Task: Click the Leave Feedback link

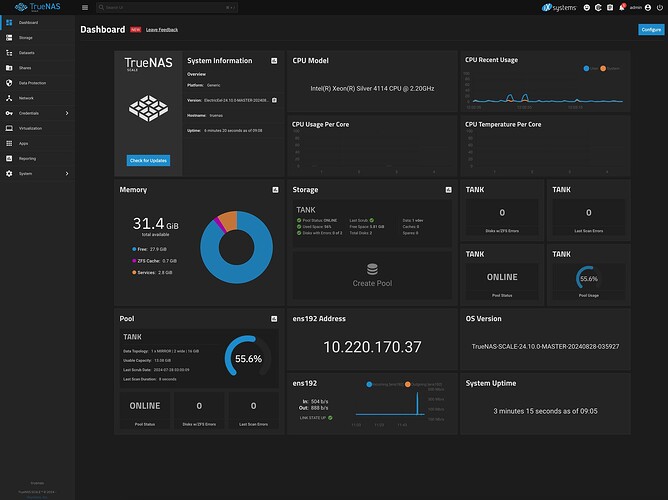Action: [x=163, y=30]
